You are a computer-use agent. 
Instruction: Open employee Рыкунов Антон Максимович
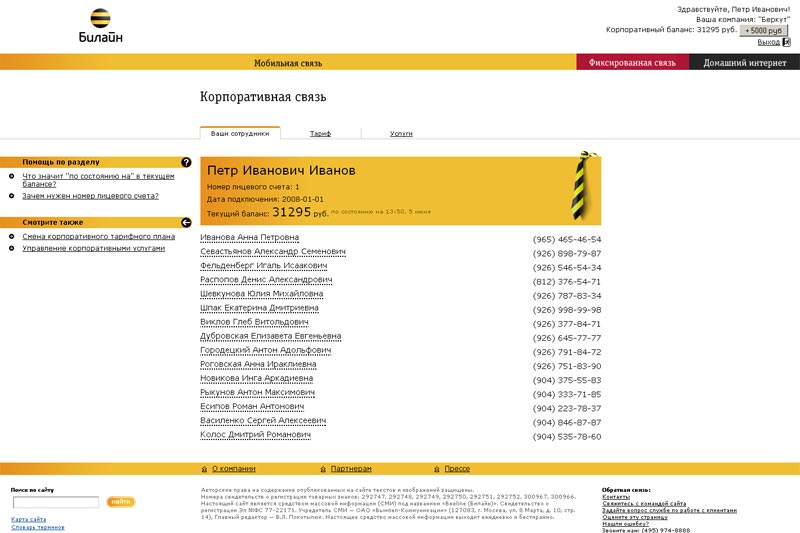click(x=258, y=392)
